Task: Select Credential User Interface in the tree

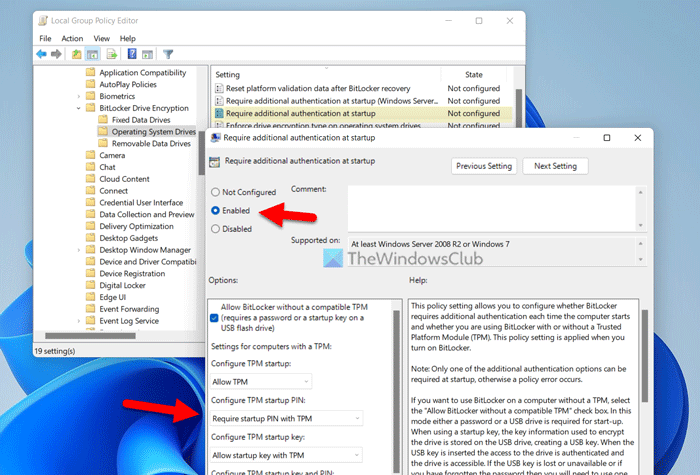Action: tap(141, 203)
